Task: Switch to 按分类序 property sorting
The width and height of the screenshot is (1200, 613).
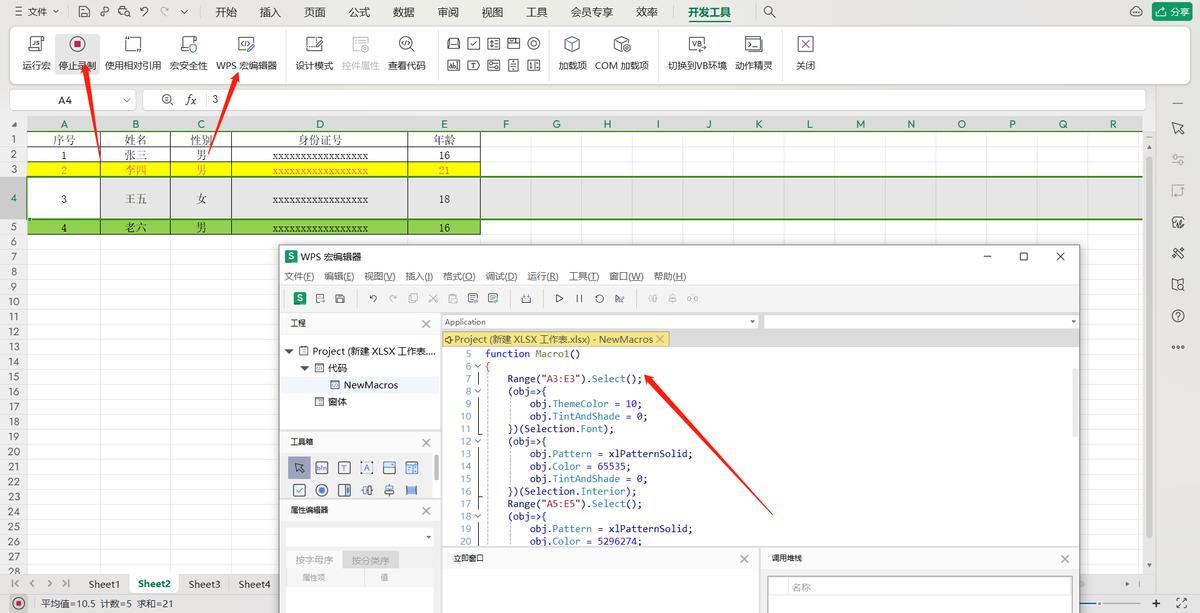Action: click(369, 560)
